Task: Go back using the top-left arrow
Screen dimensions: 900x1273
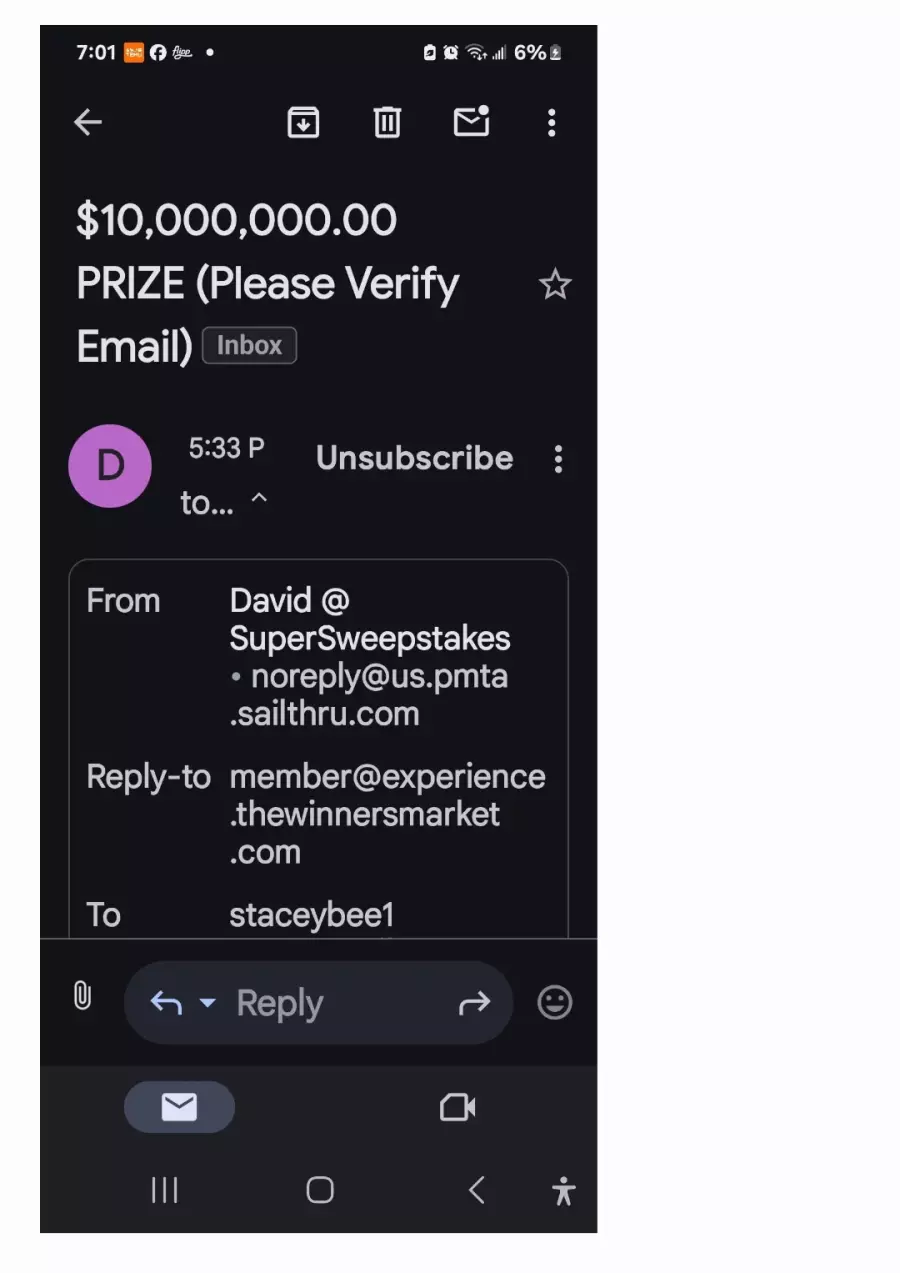Action: pos(88,122)
